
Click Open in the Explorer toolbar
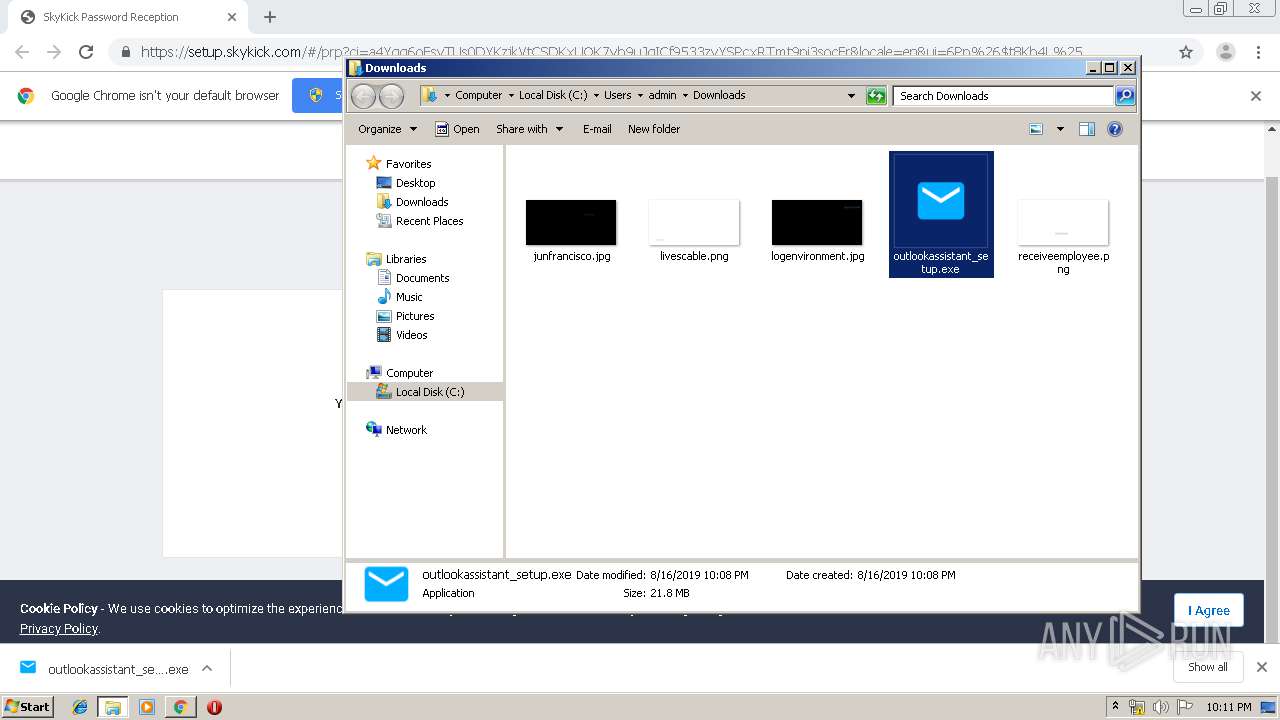coord(457,129)
